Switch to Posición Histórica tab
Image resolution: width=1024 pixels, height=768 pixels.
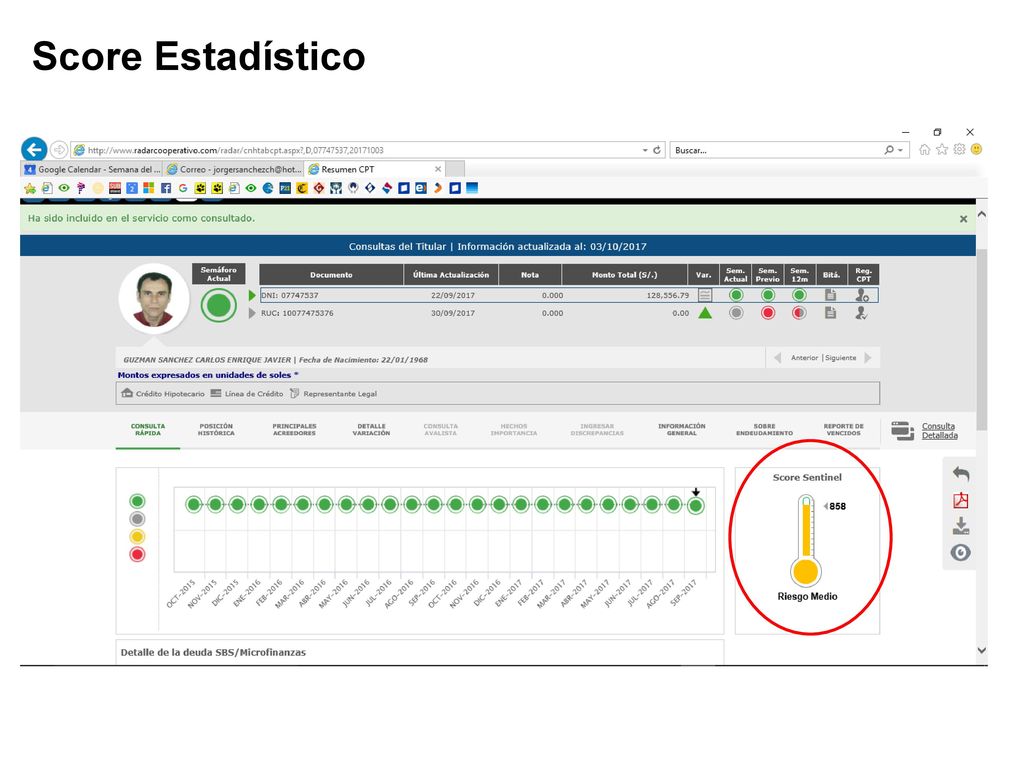pos(216,430)
